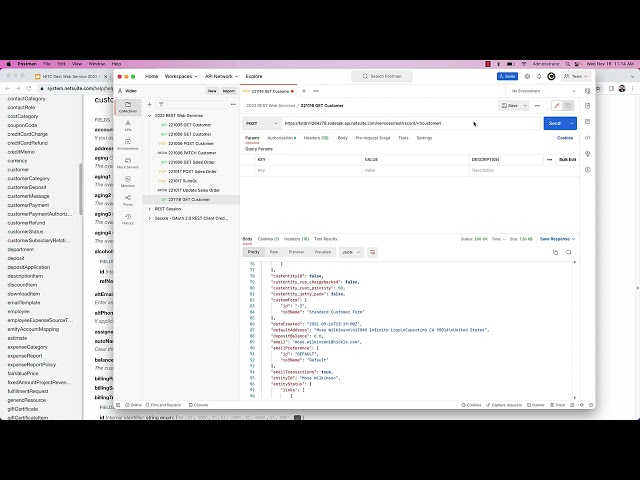Select the Pretty response view
Viewport: 640px width, 480px height.
pos(253,252)
